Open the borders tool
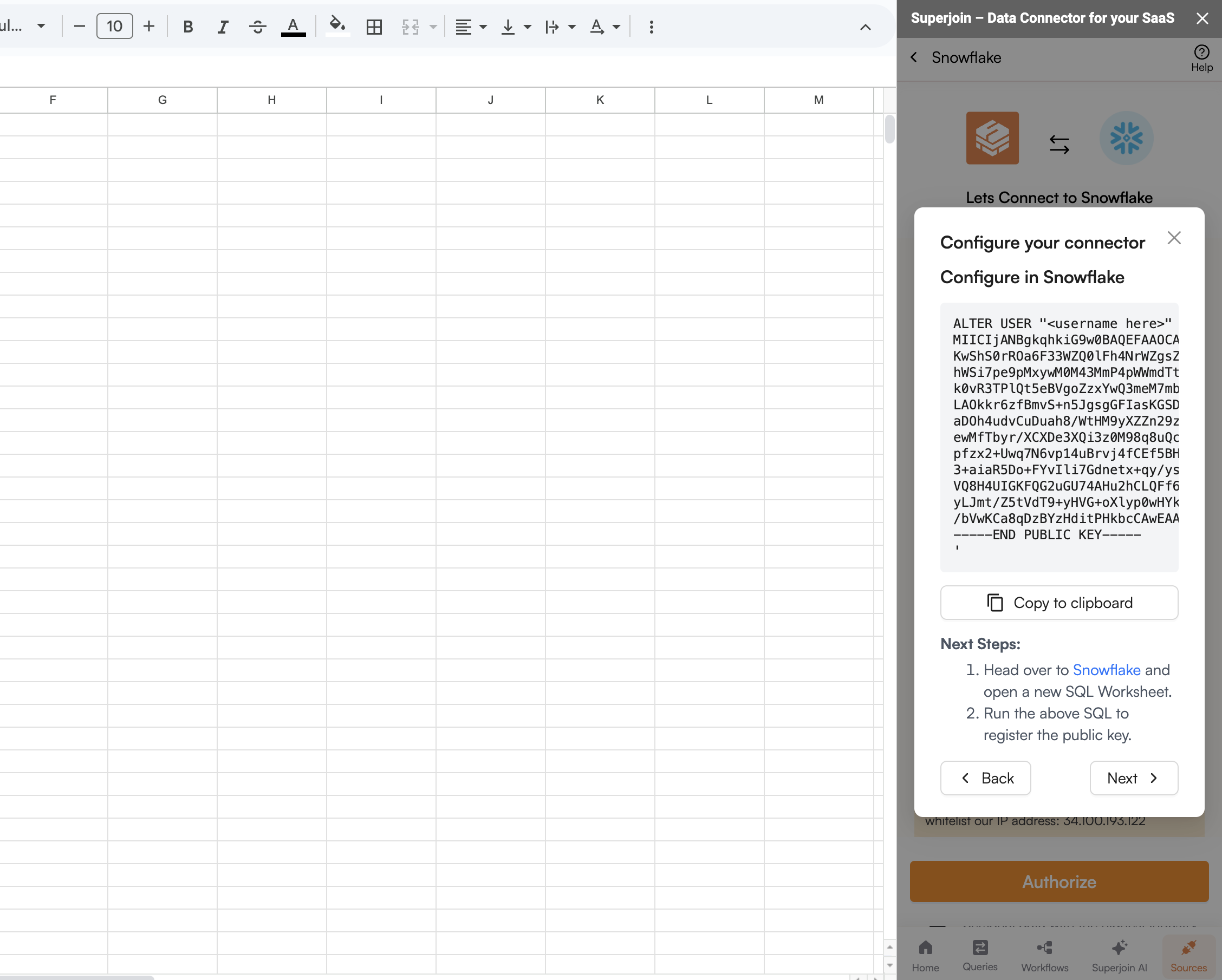Screen dimensions: 1222x980 point(374,27)
